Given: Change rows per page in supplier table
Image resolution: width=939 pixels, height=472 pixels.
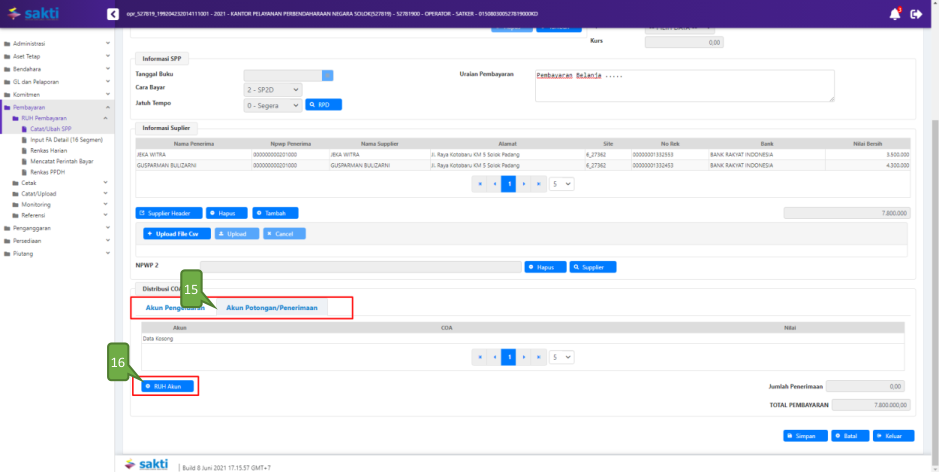Looking at the screenshot, I should coord(562,184).
